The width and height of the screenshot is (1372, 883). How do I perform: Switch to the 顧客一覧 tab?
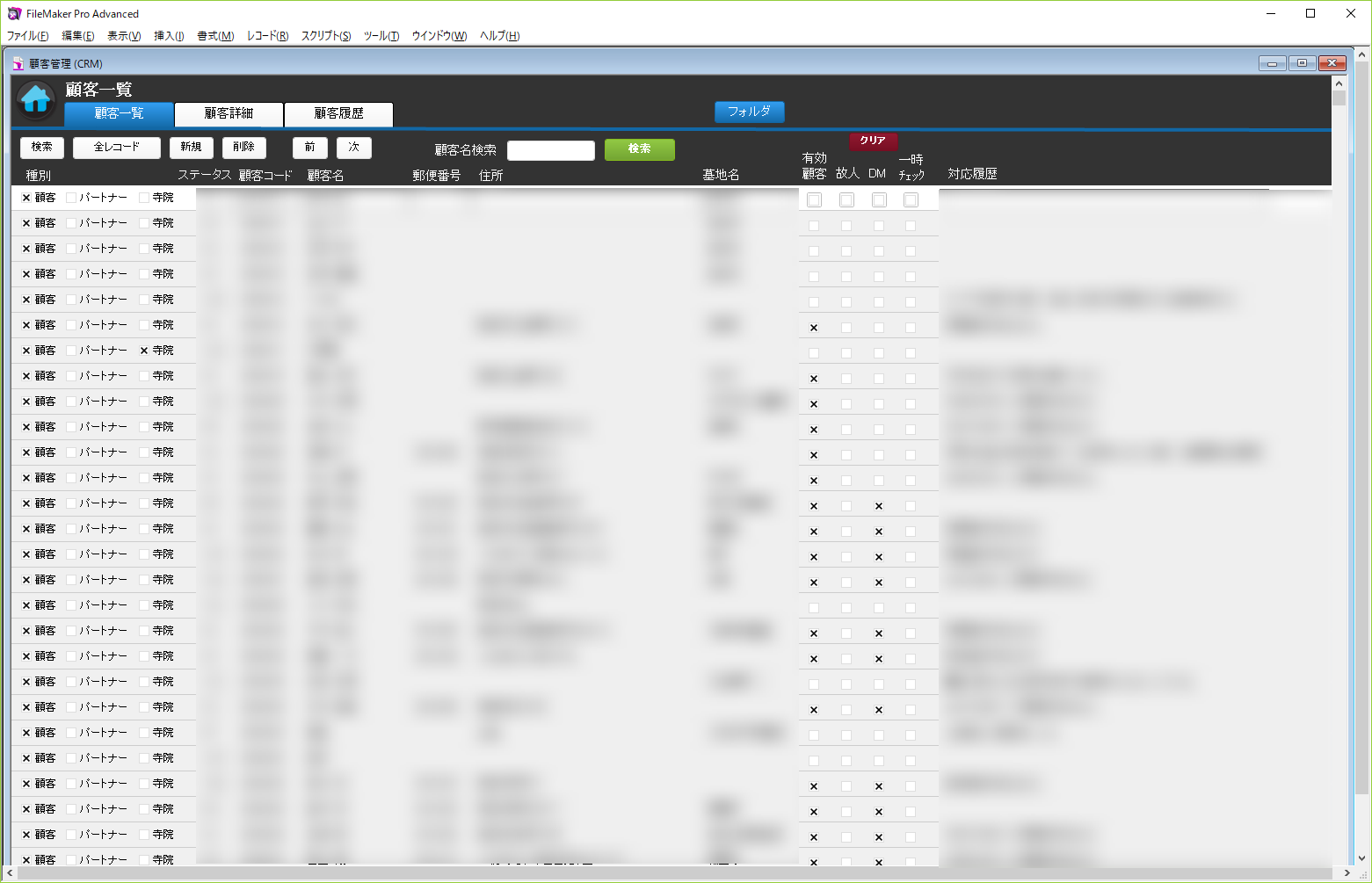pyautogui.click(x=119, y=113)
